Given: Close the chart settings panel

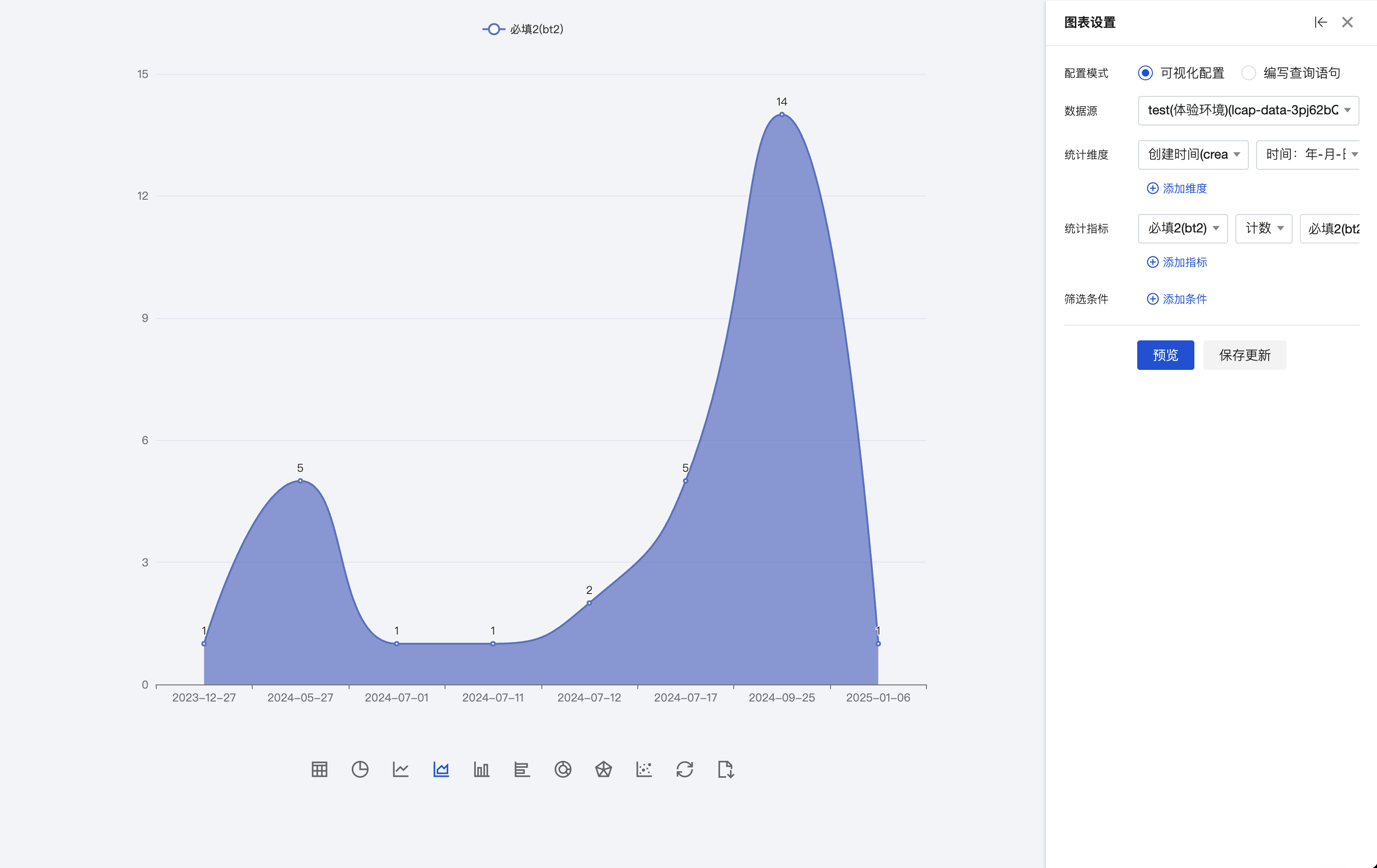Looking at the screenshot, I should pos(1347,22).
